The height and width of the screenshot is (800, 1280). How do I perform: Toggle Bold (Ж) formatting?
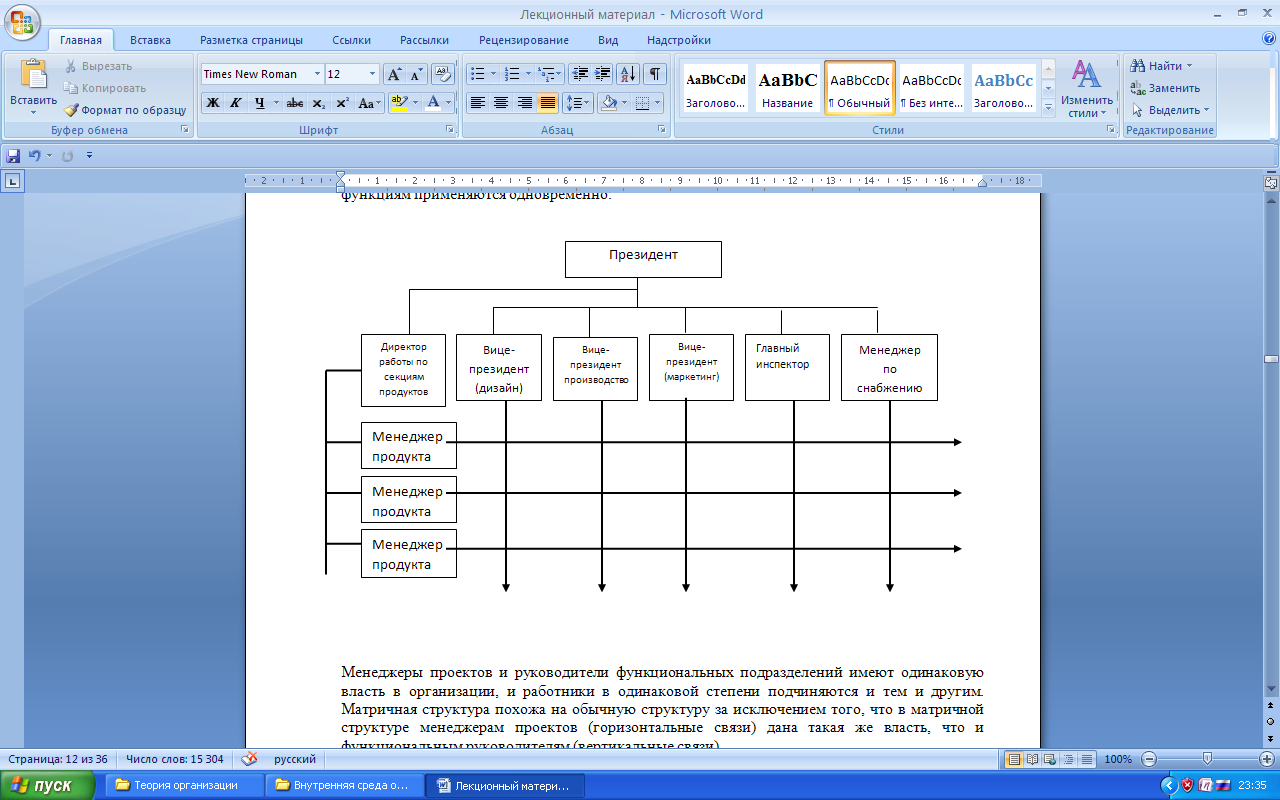(x=213, y=102)
